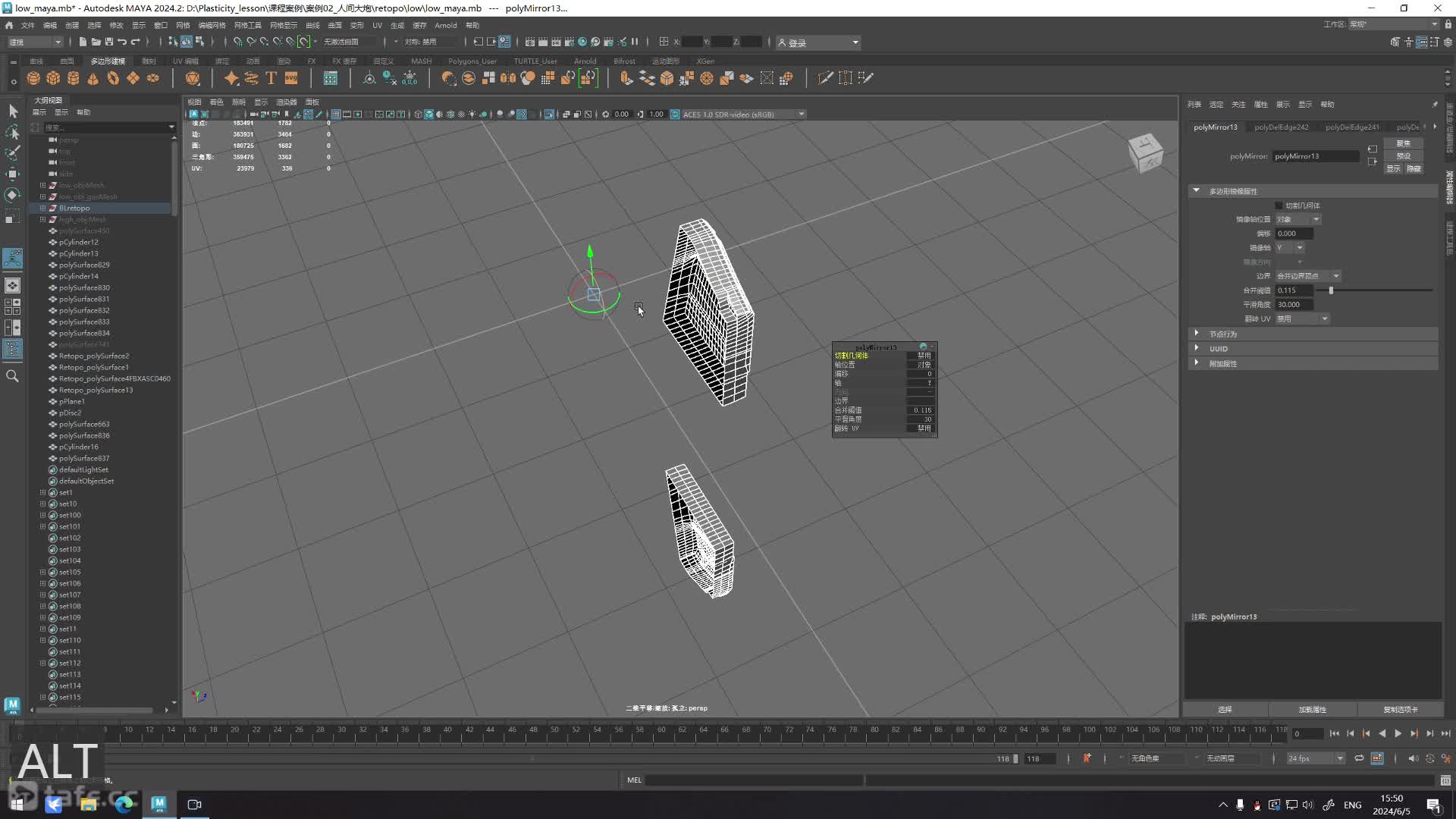Screen dimensions: 1456x819
Task: Click the redo icon in status line
Action: [x=136, y=42]
